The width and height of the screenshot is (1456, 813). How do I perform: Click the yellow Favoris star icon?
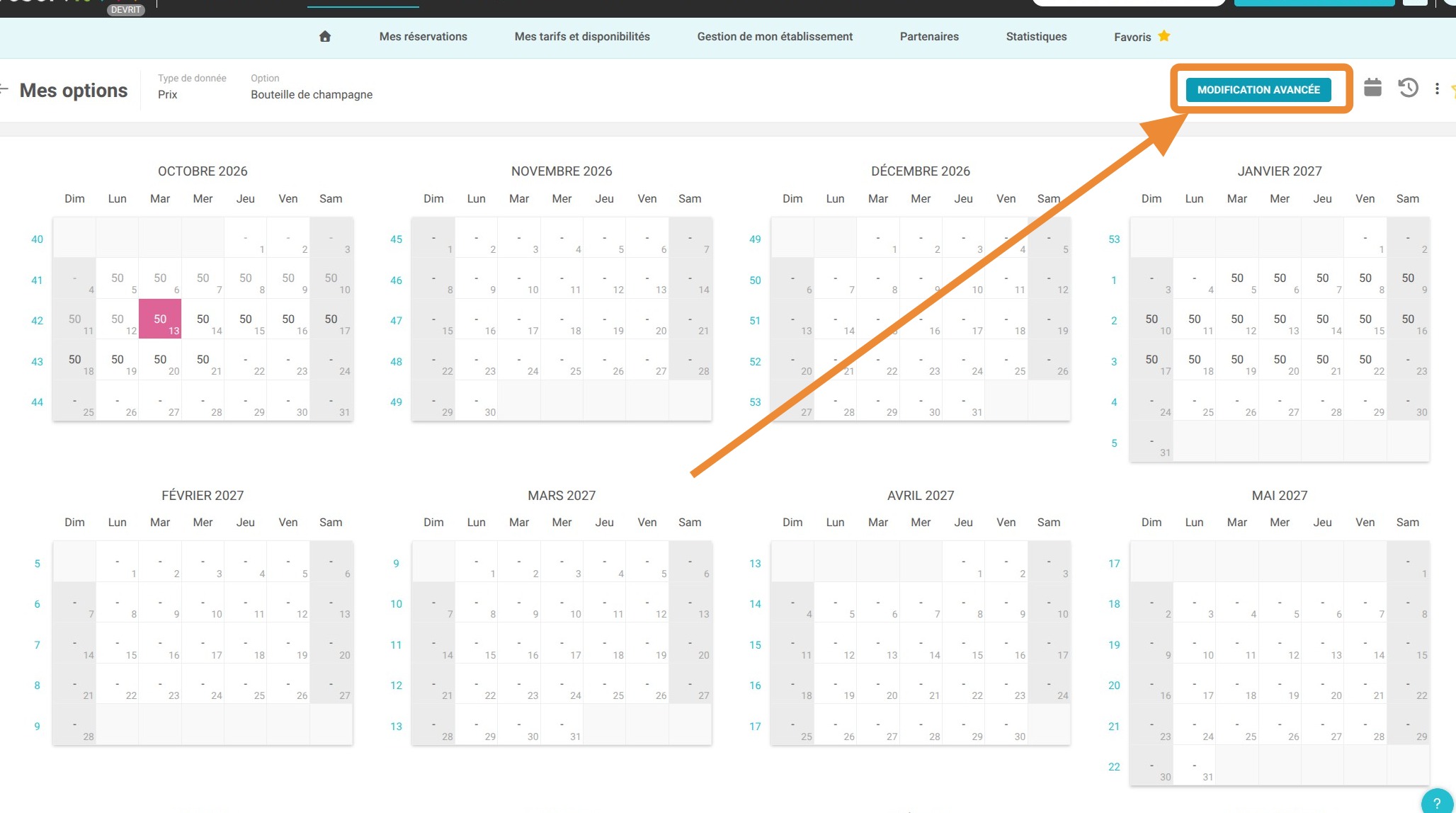1164,36
